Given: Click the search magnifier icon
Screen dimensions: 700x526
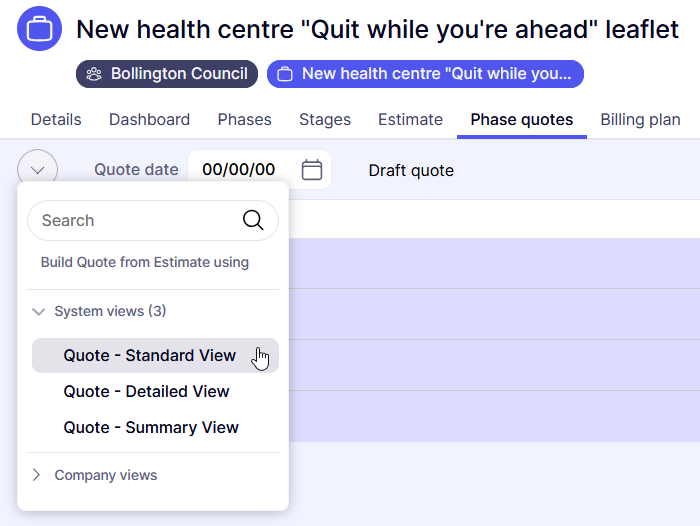Looking at the screenshot, I should click(253, 220).
